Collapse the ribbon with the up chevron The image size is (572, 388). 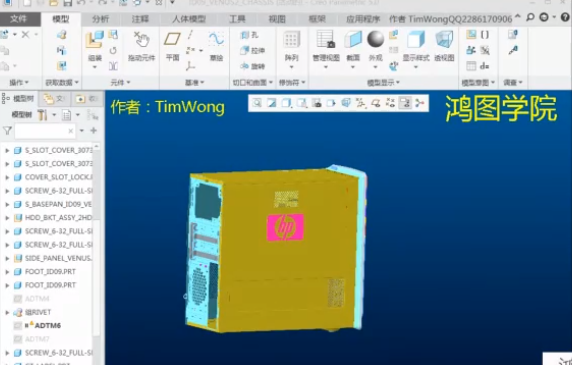click(518, 16)
